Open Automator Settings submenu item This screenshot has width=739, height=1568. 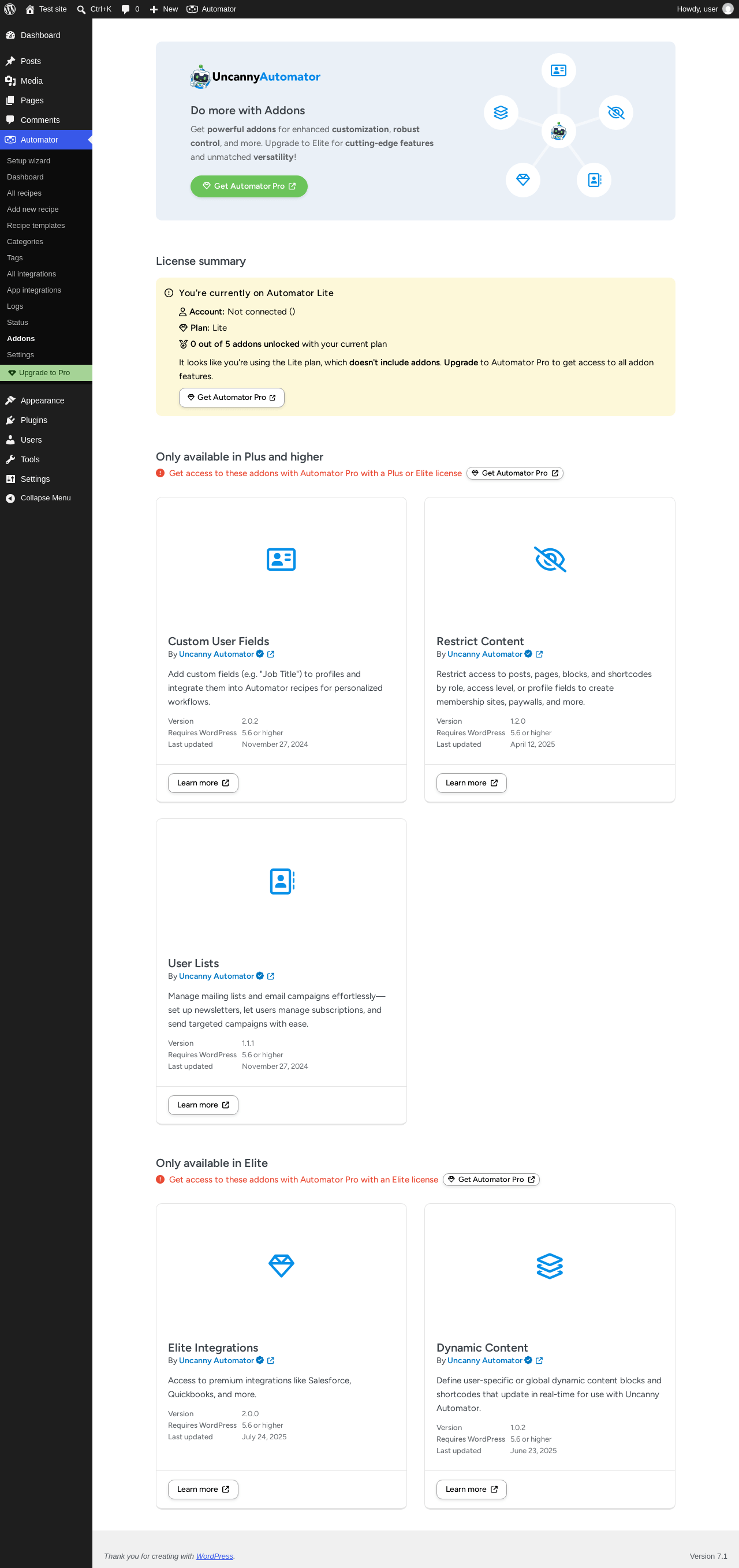46,354
